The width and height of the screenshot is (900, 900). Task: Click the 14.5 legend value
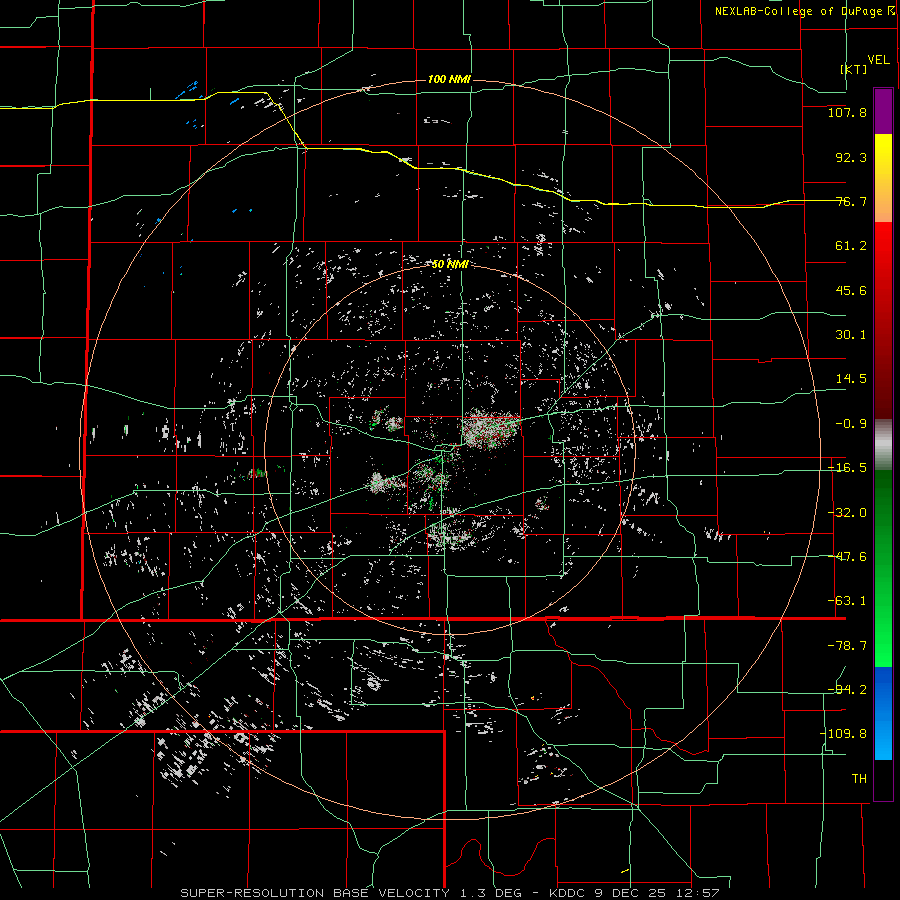coord(851,379)
